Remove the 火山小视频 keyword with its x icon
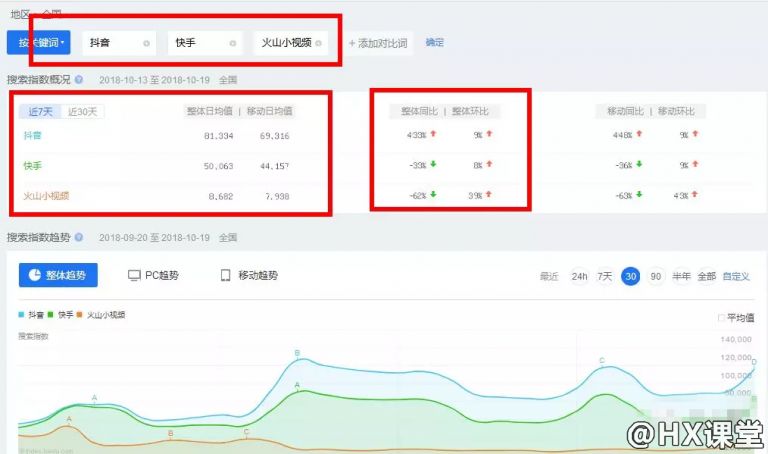 (318, 44)
